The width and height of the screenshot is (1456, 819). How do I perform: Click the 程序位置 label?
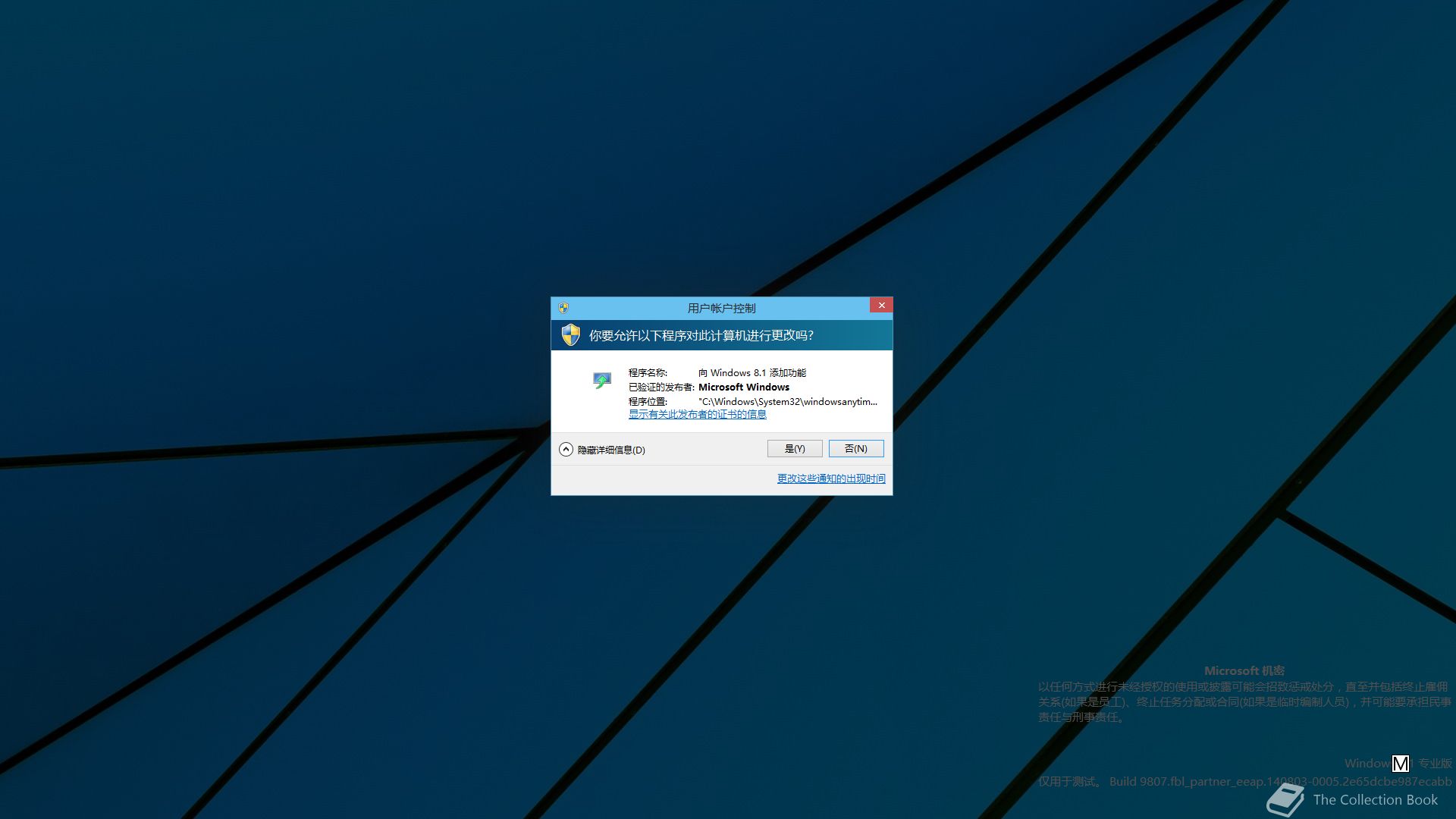(648, 401)
